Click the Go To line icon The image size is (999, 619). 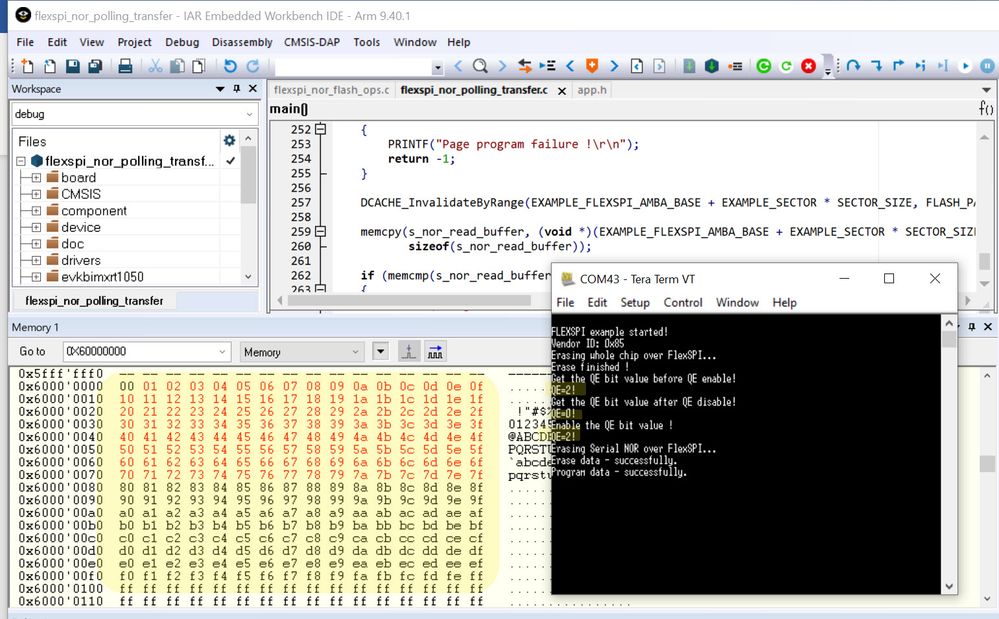(547, 66)
